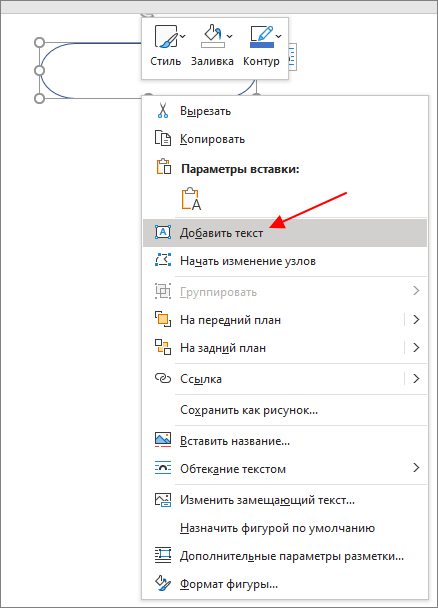Click the Стиль shape style icon
Image resolution: width=438 pixels, height=608 pixels.
[x=166, y=36]
